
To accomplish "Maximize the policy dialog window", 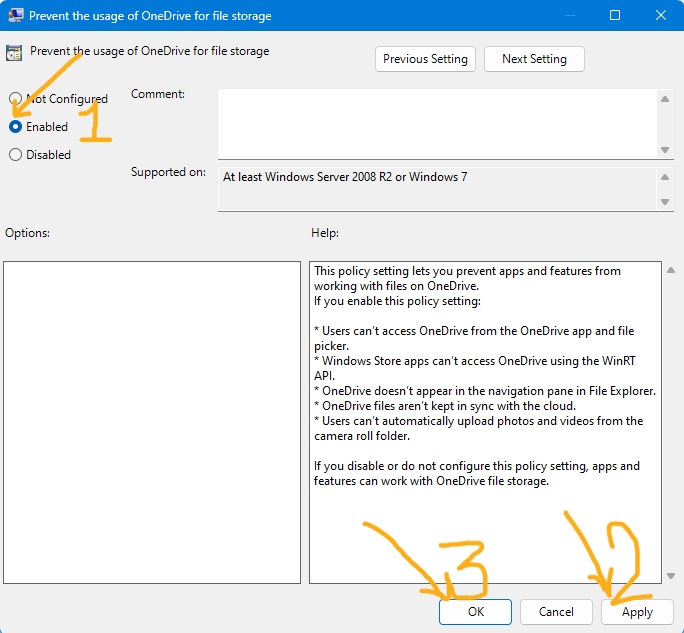I will point(615,15).
